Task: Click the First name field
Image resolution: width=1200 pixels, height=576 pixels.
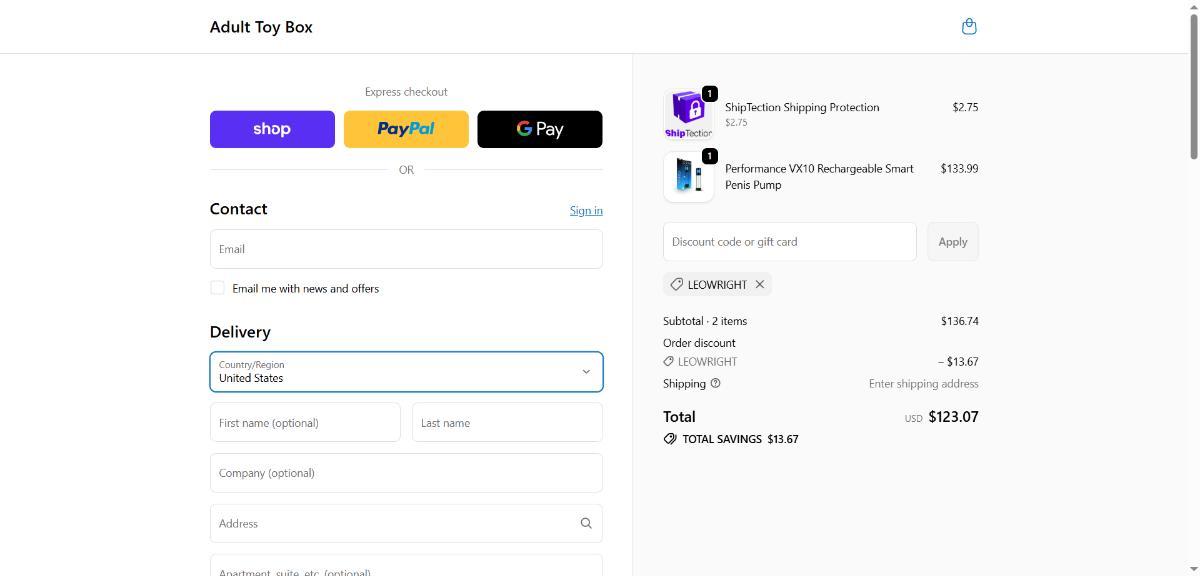Action: click(x=305, y=423)
